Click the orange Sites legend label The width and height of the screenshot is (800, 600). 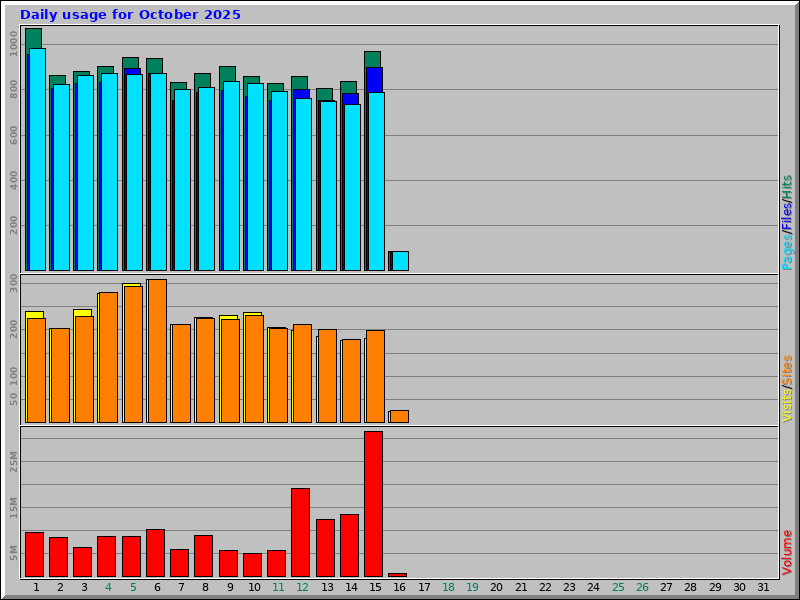(x=787, y=371)
